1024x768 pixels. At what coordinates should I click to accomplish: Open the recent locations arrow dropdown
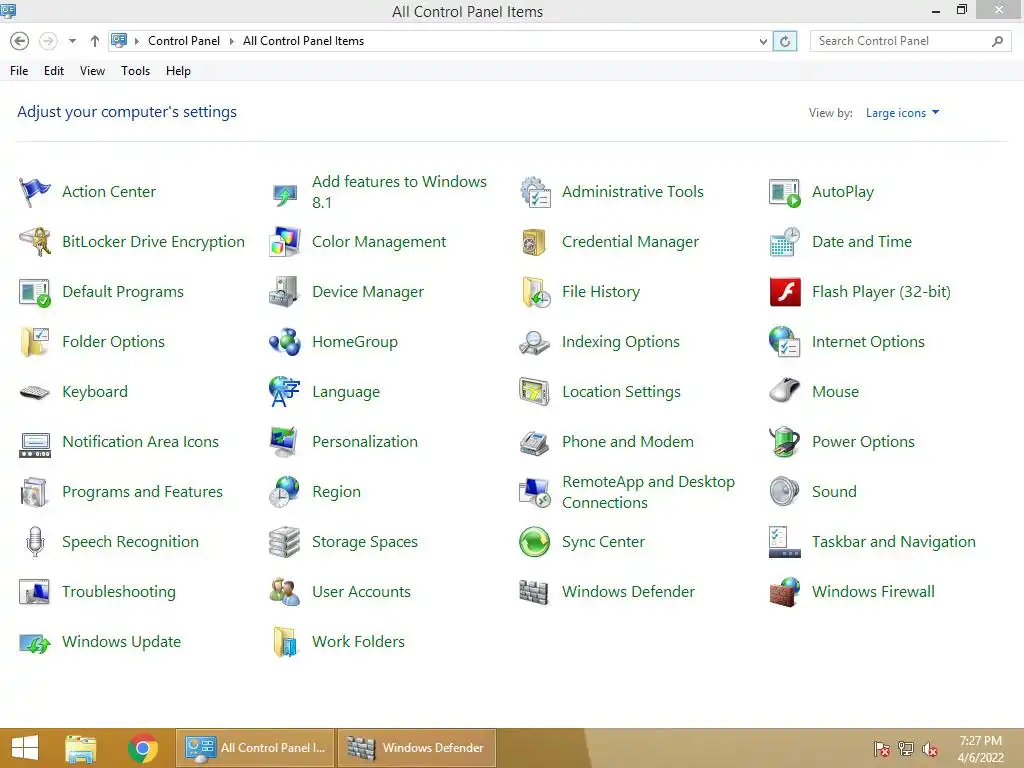click(72, 41)
